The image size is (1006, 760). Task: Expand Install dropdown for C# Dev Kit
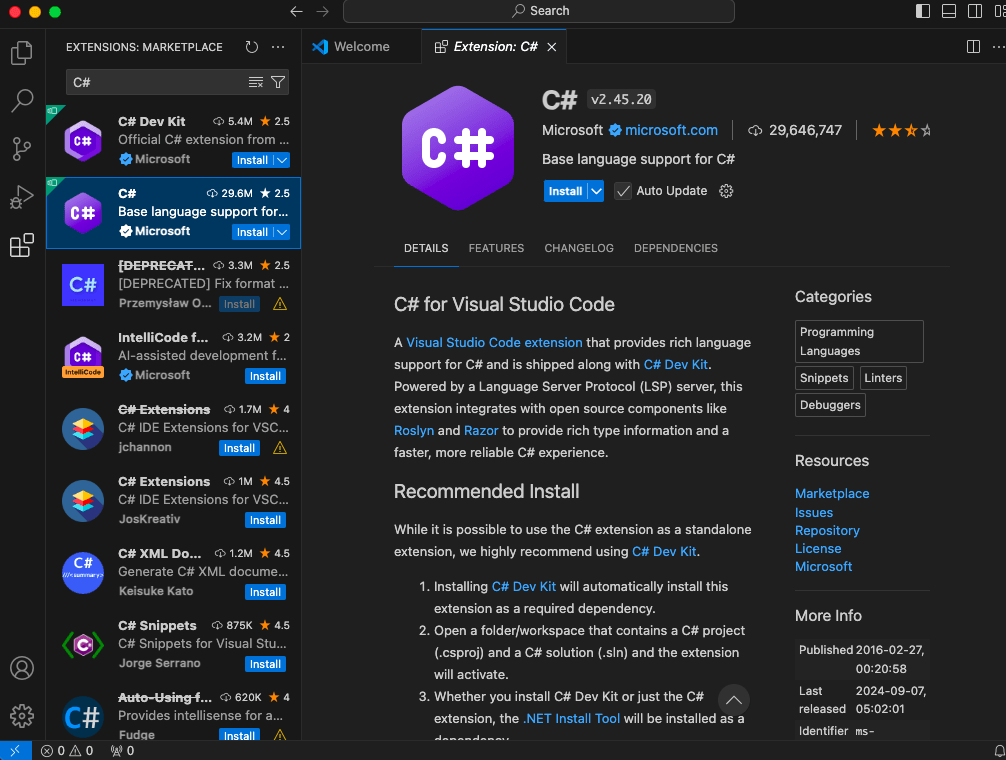coord(282,160)
